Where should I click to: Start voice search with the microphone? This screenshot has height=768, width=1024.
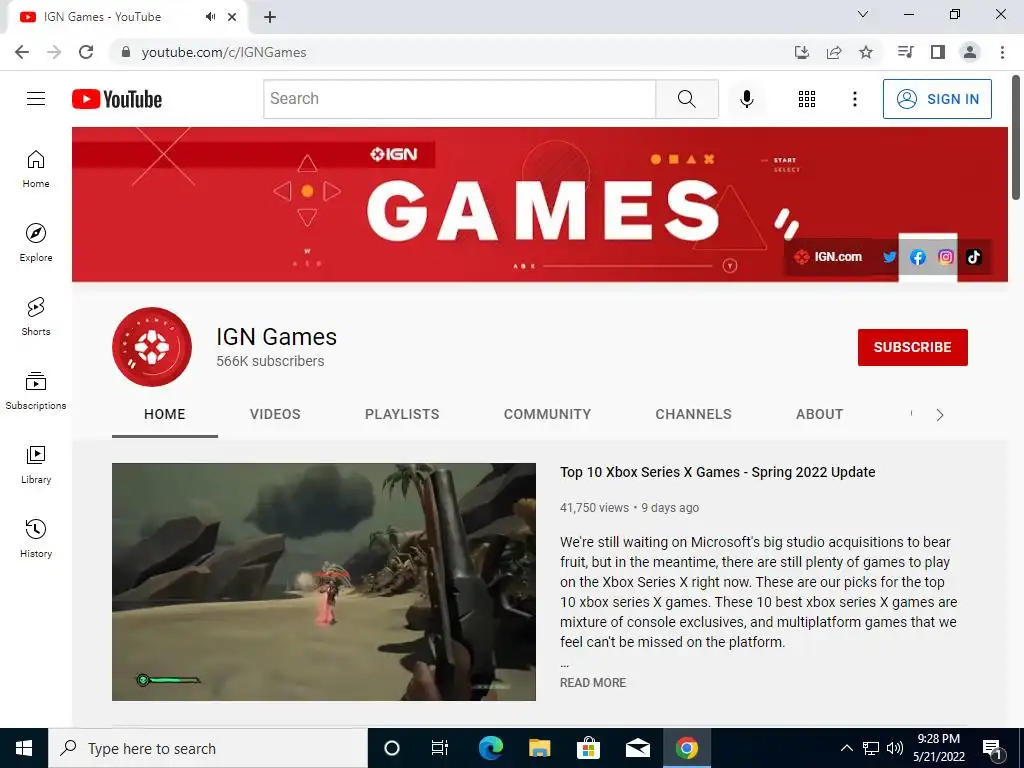pyautogui.click(x=746, y=99)
